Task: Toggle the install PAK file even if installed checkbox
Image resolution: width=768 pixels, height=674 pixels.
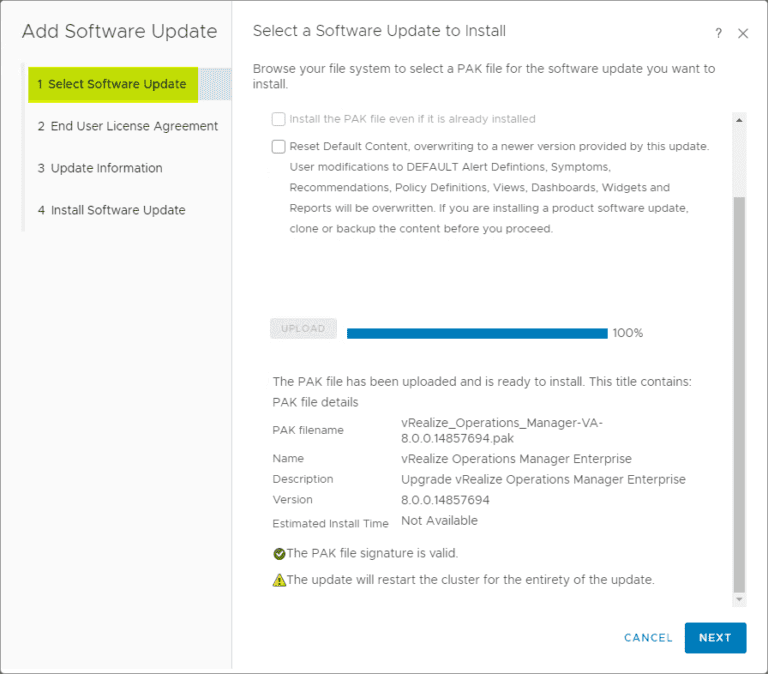Action: pos(279,119)
